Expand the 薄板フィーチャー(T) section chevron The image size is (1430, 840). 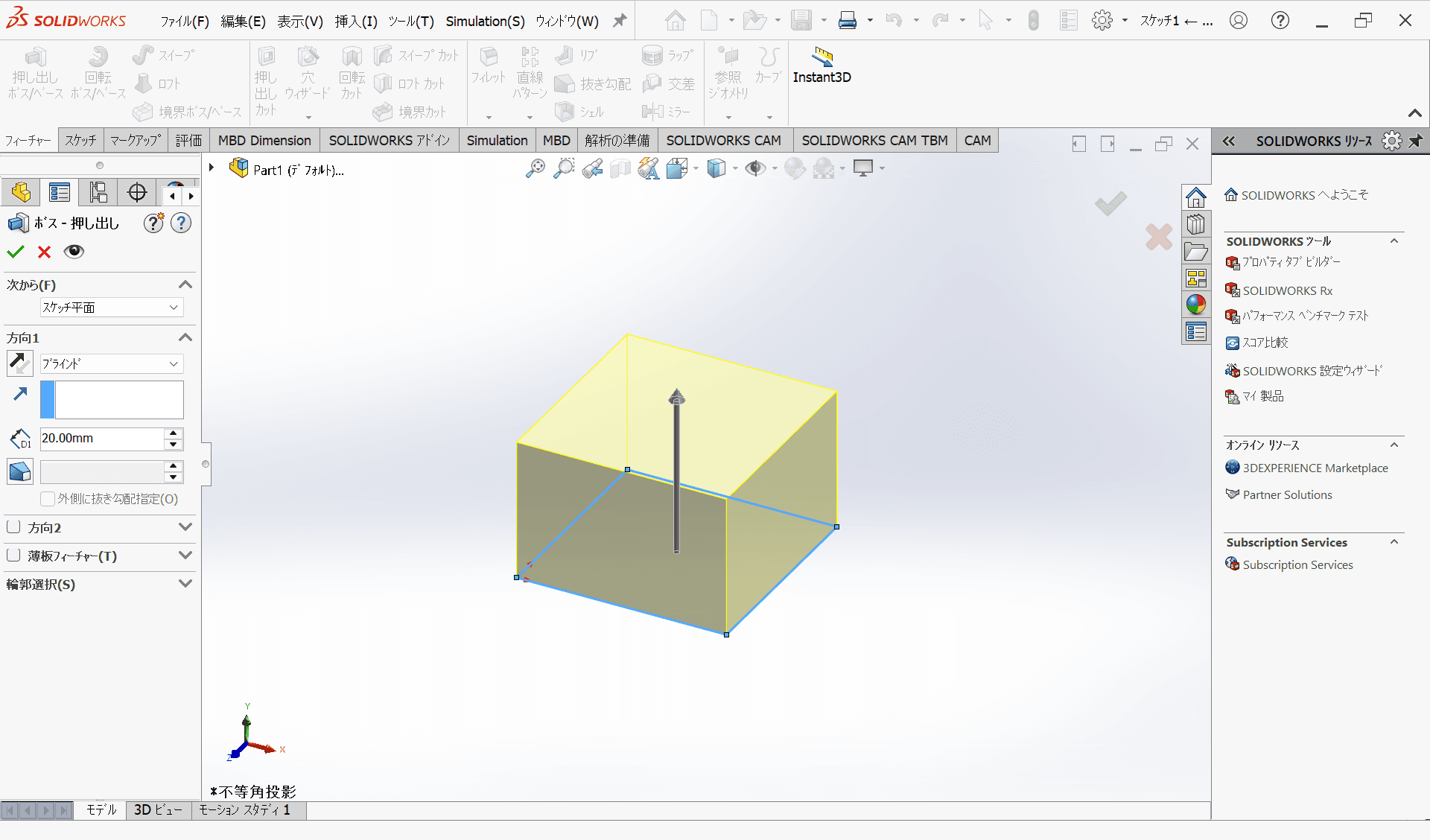[x=185, y=555]
